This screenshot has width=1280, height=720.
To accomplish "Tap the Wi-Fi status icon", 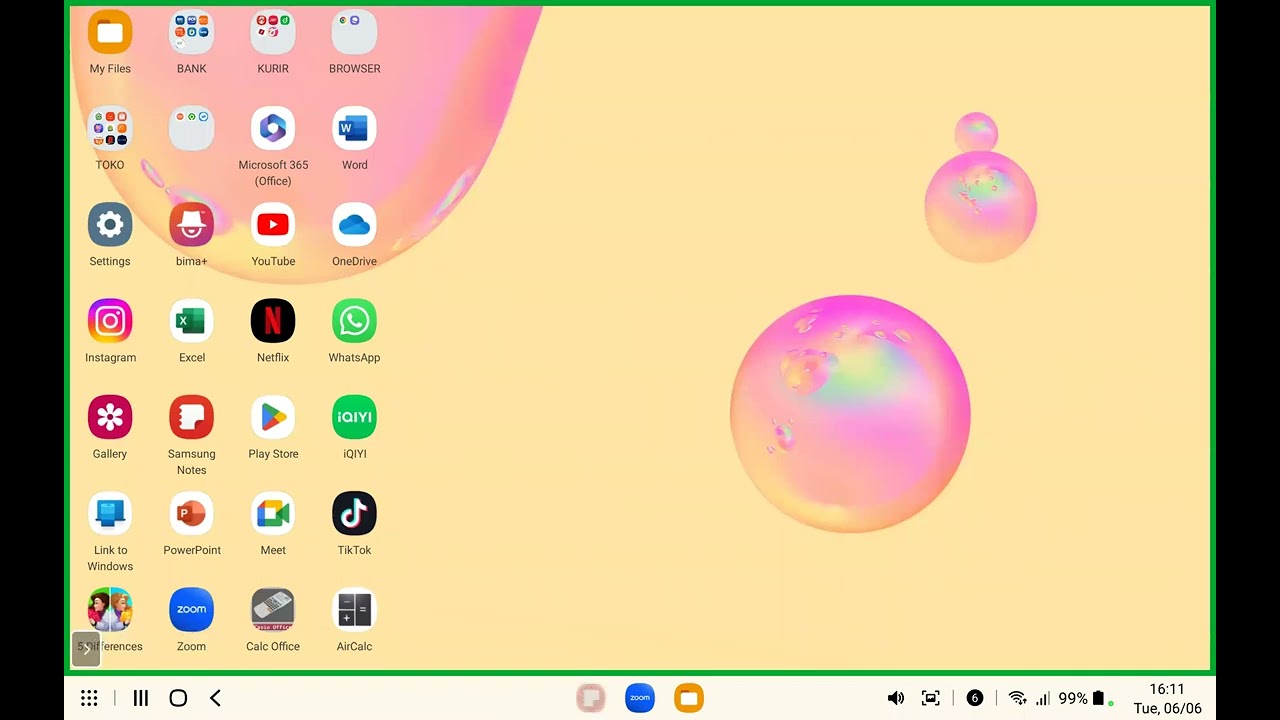I will tap(1018, 698).
